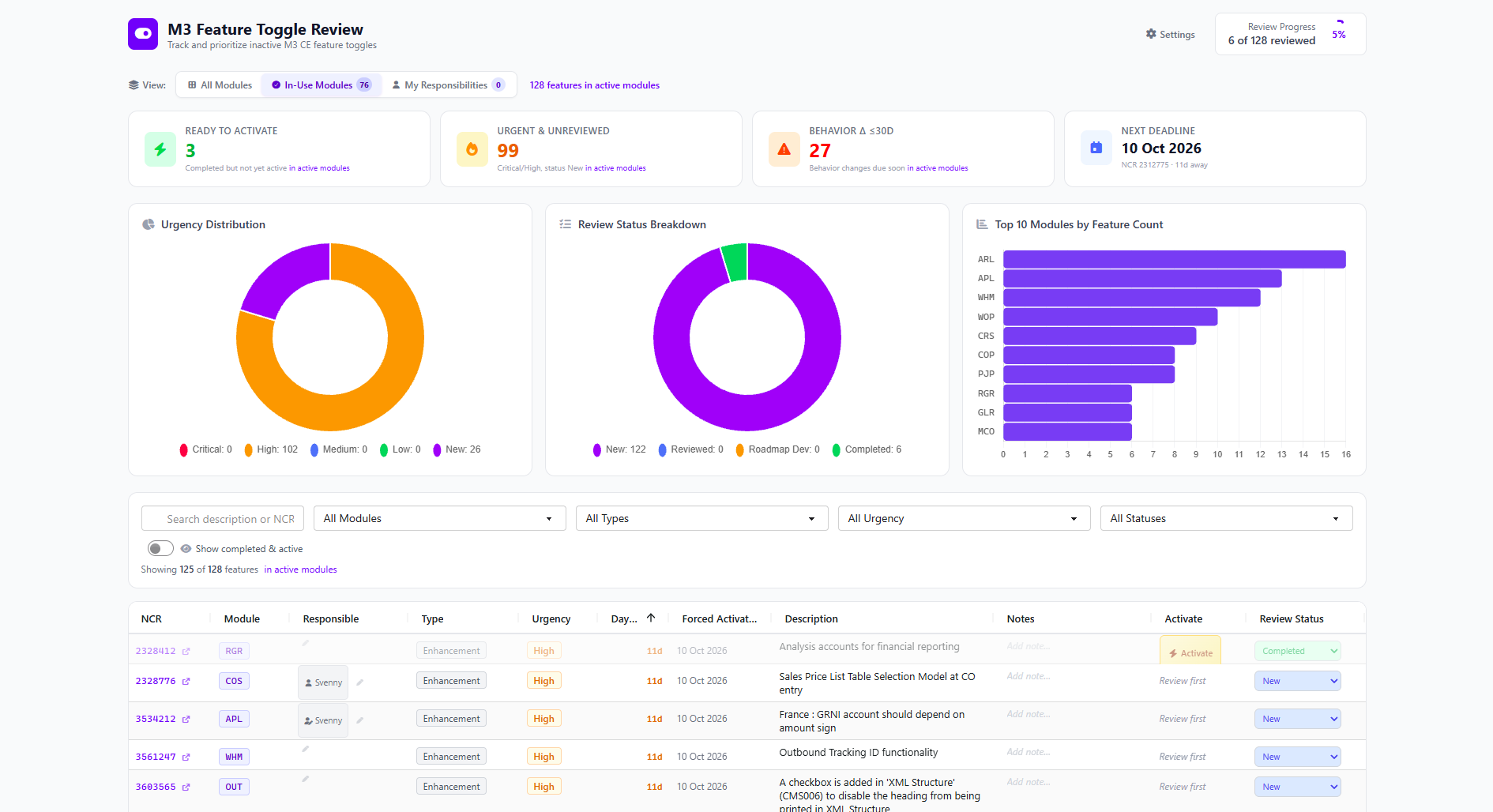Click the Settings button label
Image resolution: width=1493 pixels, height=812 pixels.
point(1177,34)
